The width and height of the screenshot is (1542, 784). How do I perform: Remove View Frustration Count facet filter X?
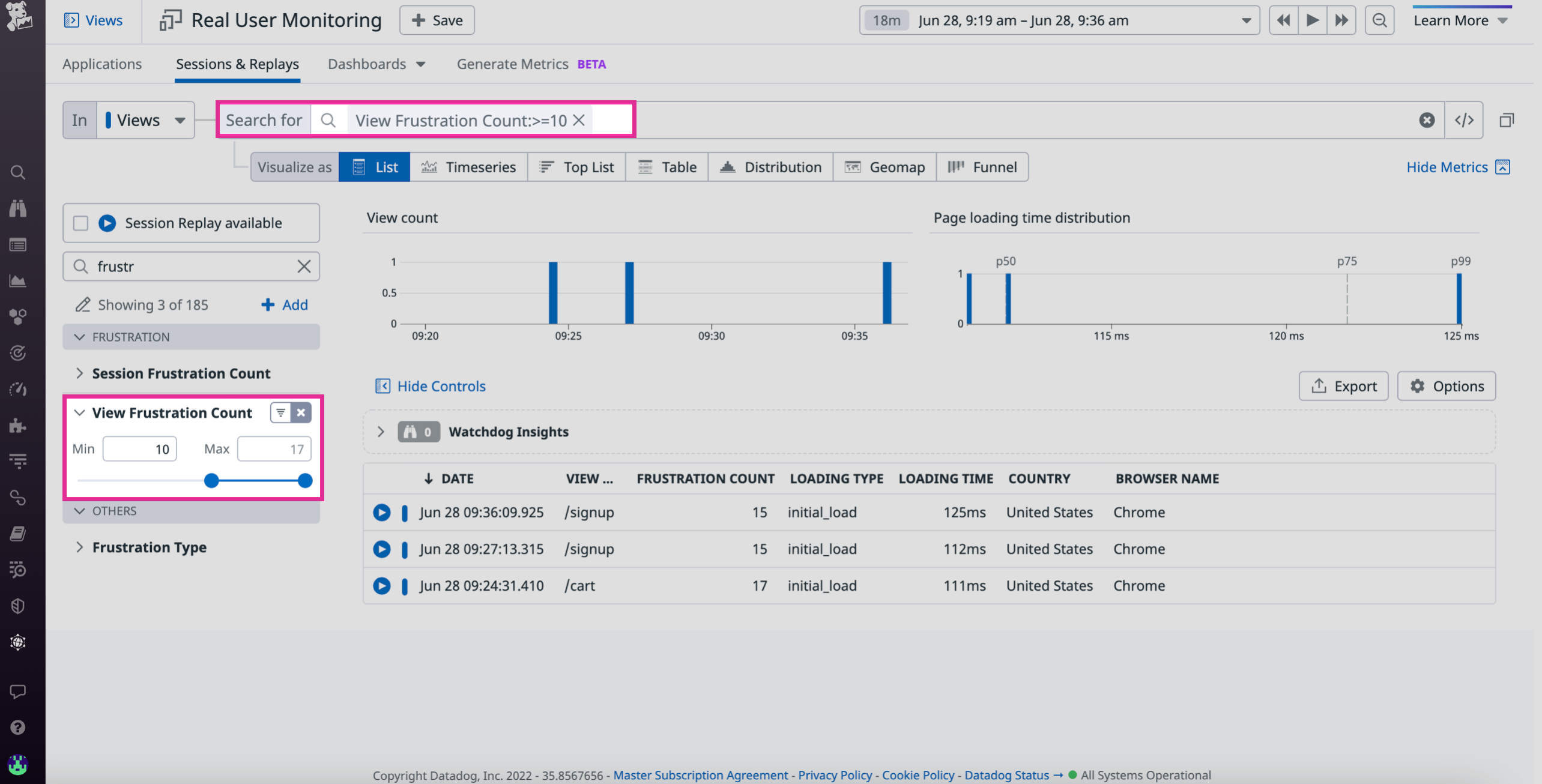[301, 412]
